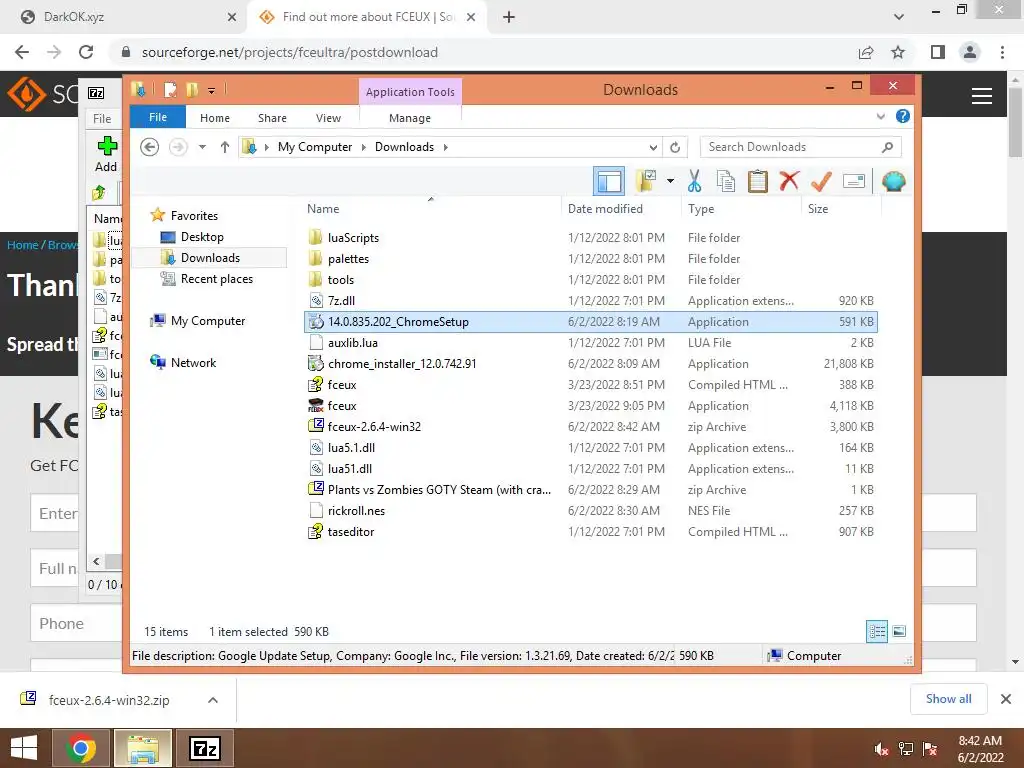
Task: Click the orange checkmark Properties icon
Action: click(x=821, y=181)
